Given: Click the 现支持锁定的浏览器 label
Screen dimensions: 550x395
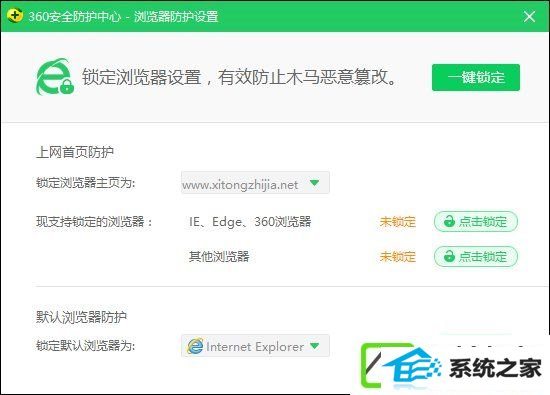Looking at the screenshot, I should pyautogui.click(x=94, y=222).
